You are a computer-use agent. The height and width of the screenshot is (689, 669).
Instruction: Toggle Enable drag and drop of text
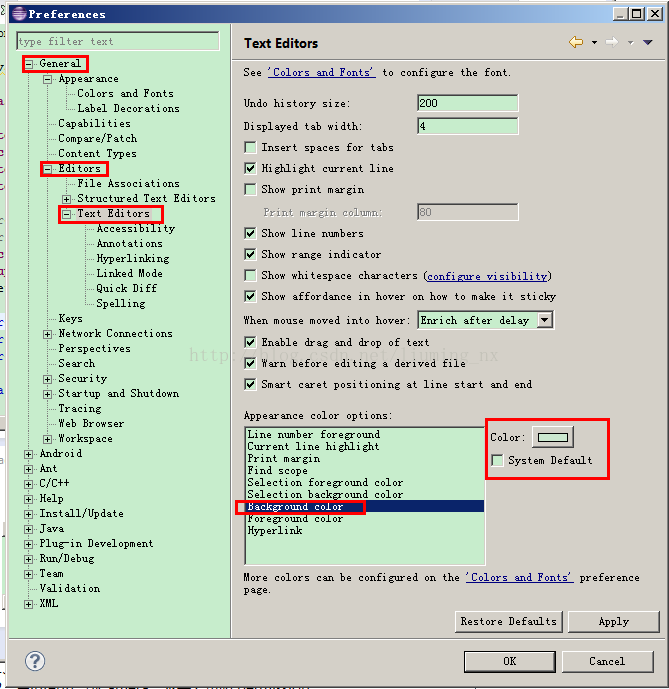click(x=250, y=342)
